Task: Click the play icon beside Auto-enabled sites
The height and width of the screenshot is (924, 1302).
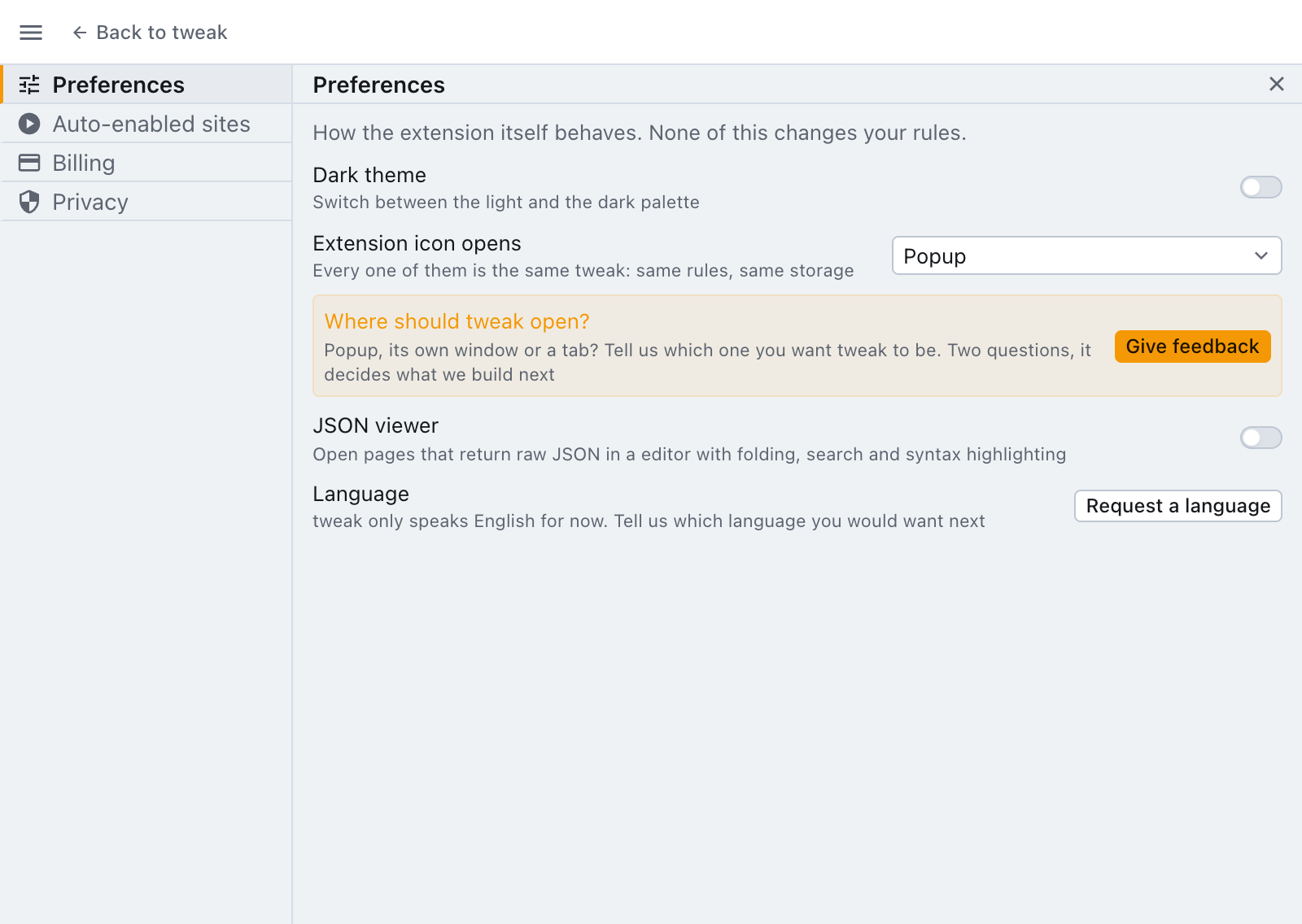Action: [29, 124]
